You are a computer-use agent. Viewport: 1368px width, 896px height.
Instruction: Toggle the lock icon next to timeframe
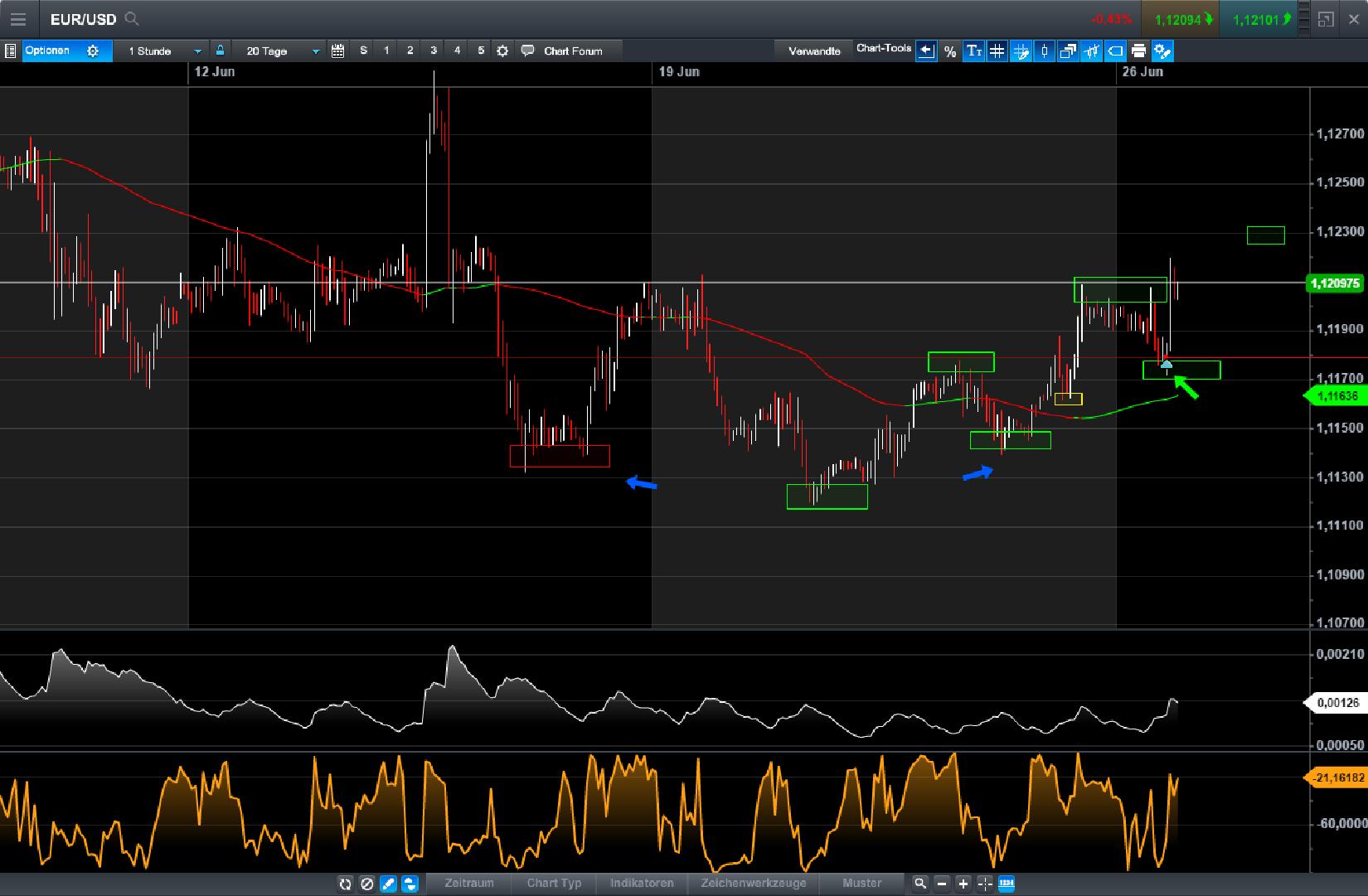[219, 51]
